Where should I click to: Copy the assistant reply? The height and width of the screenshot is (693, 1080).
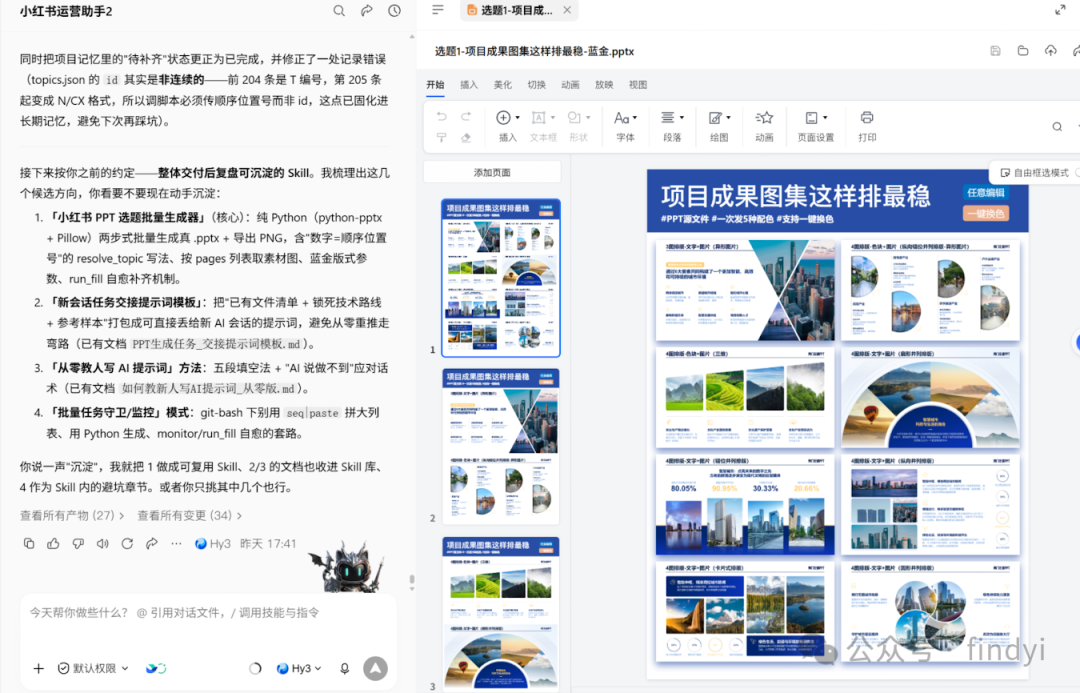point(29,544)
